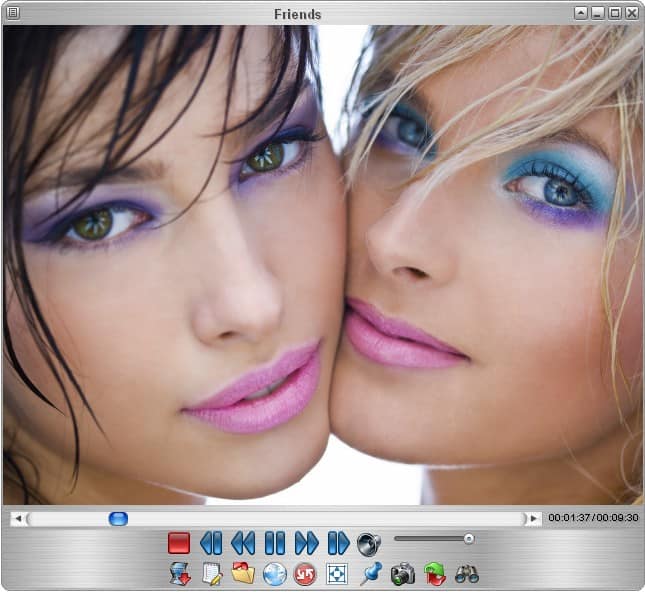The height and width of the screenshot is (592, 645).
Task: Adjust the volume slider knob
Action: [x=469, y=539]
